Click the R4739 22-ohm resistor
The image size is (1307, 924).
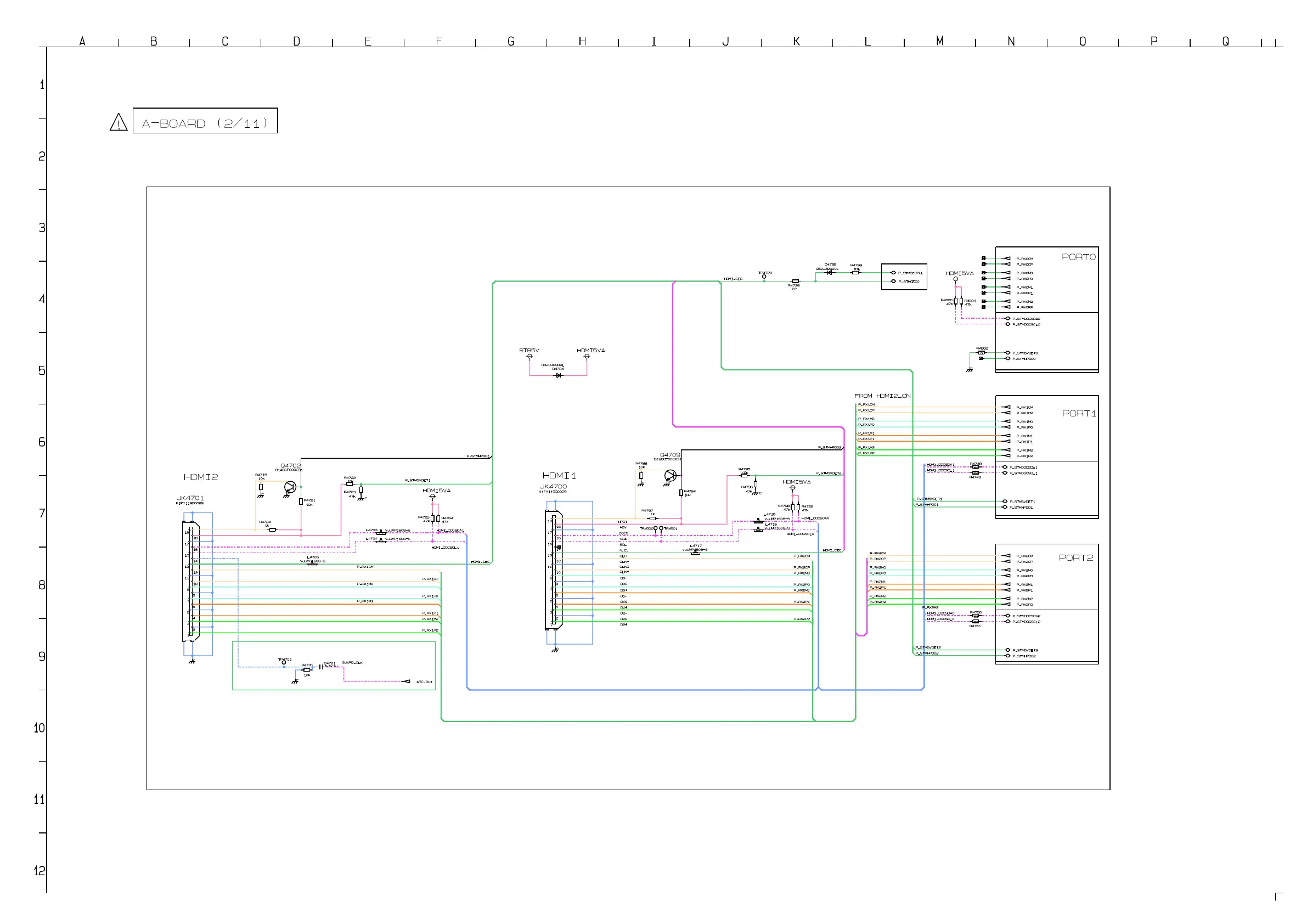coord(795,281)
